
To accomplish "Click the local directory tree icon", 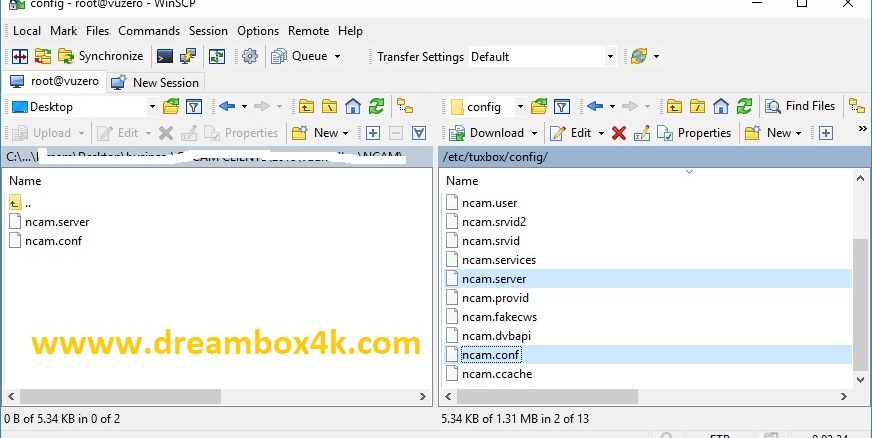I will pyautogui.click(x=405, y=106).
